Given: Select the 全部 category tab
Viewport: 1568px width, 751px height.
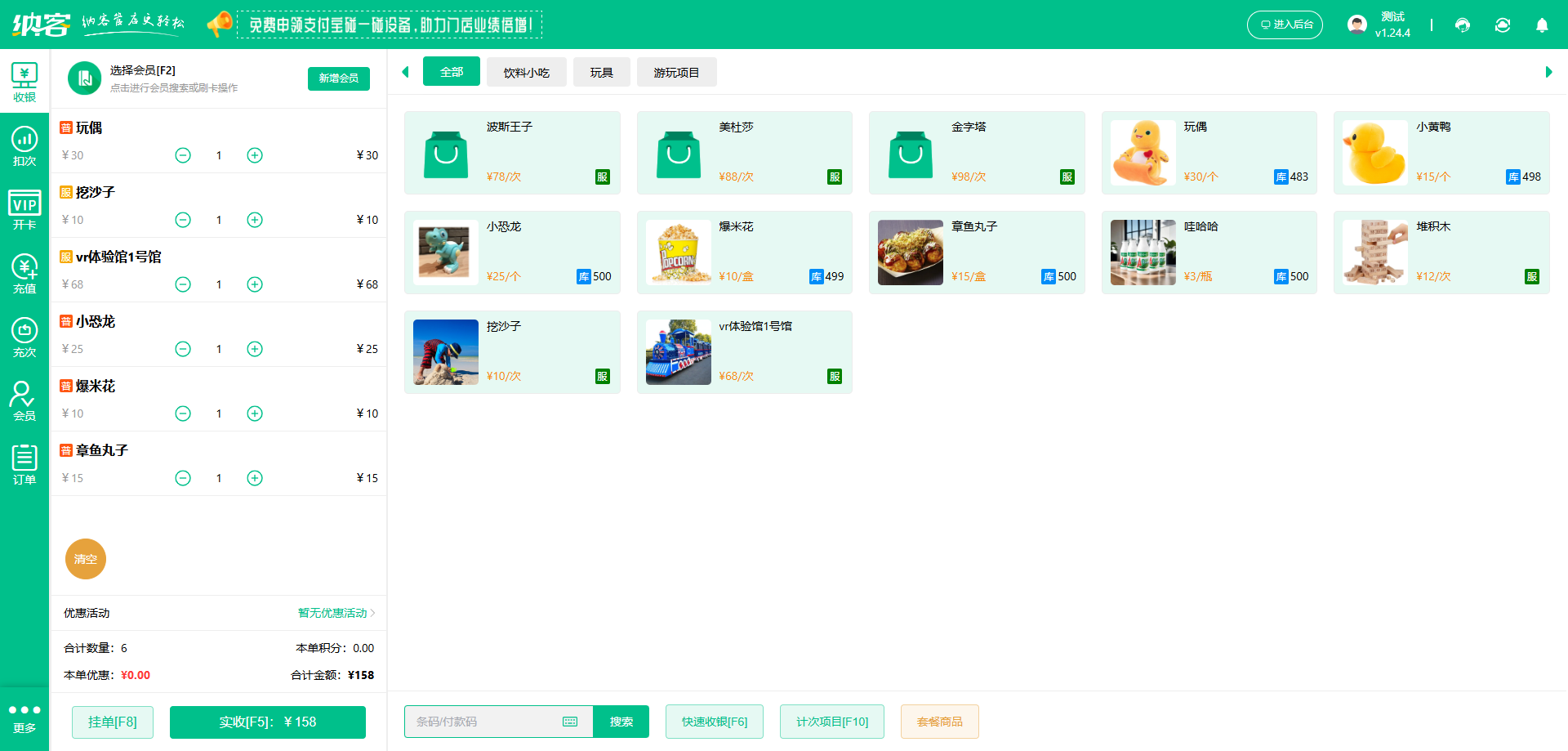Looking at the screenshot, I should pyautogui.click(x=452, y=72).
